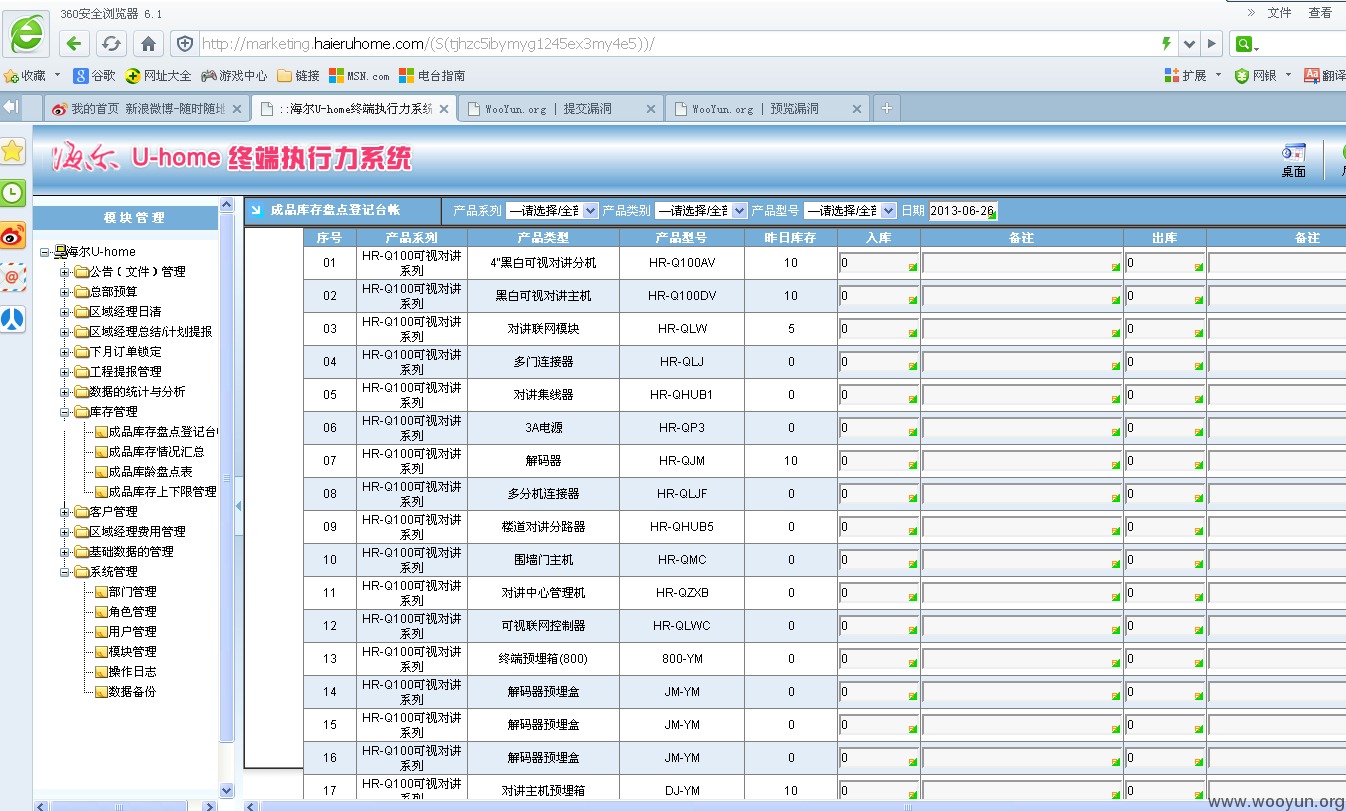Collapse 系统管理 tree node
Image resolution: width=1346 pixels, height=811 pixels.
pyautogui.click(x=65, y=572)
